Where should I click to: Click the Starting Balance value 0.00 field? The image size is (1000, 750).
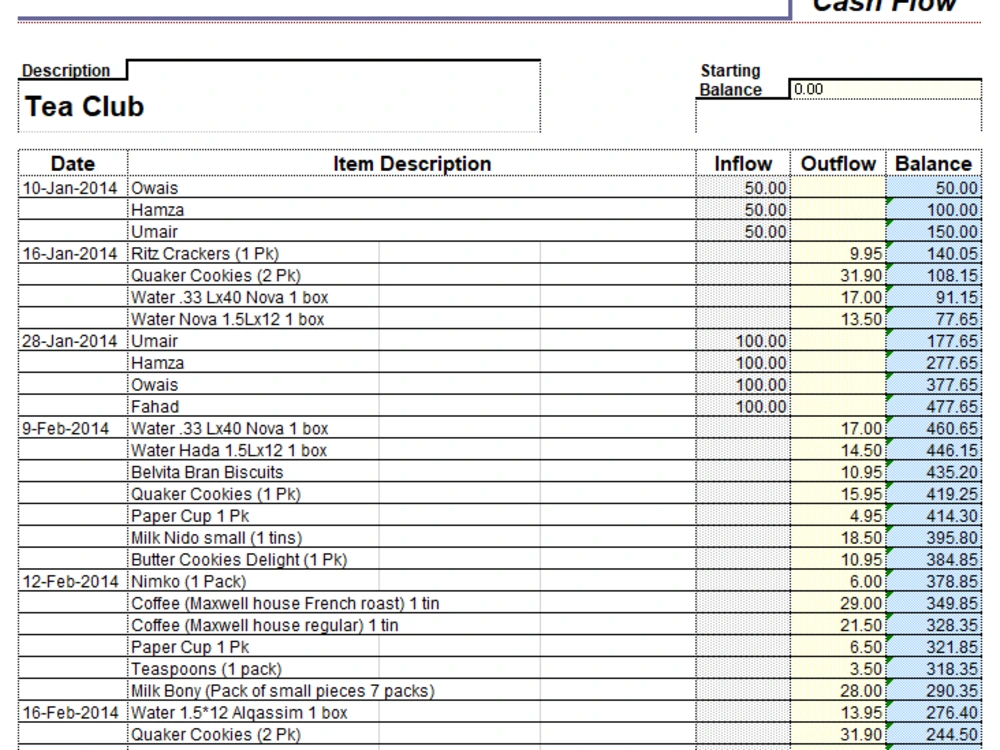click(885, 89)
